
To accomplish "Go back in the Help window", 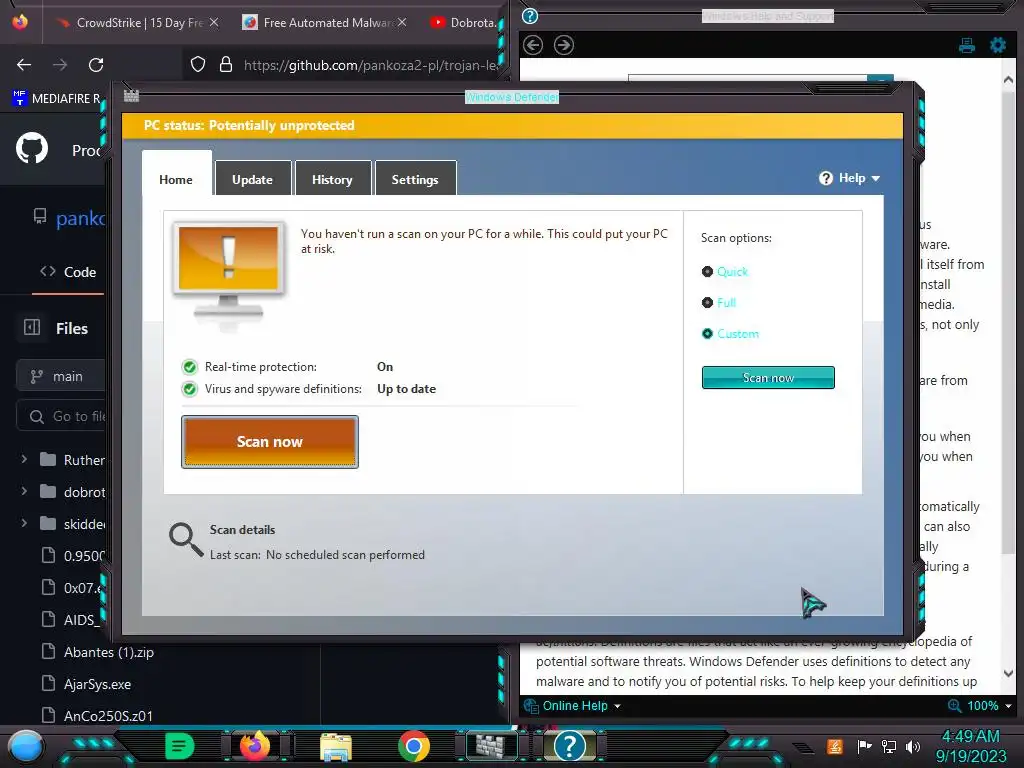I will click(x=533, y=45).
